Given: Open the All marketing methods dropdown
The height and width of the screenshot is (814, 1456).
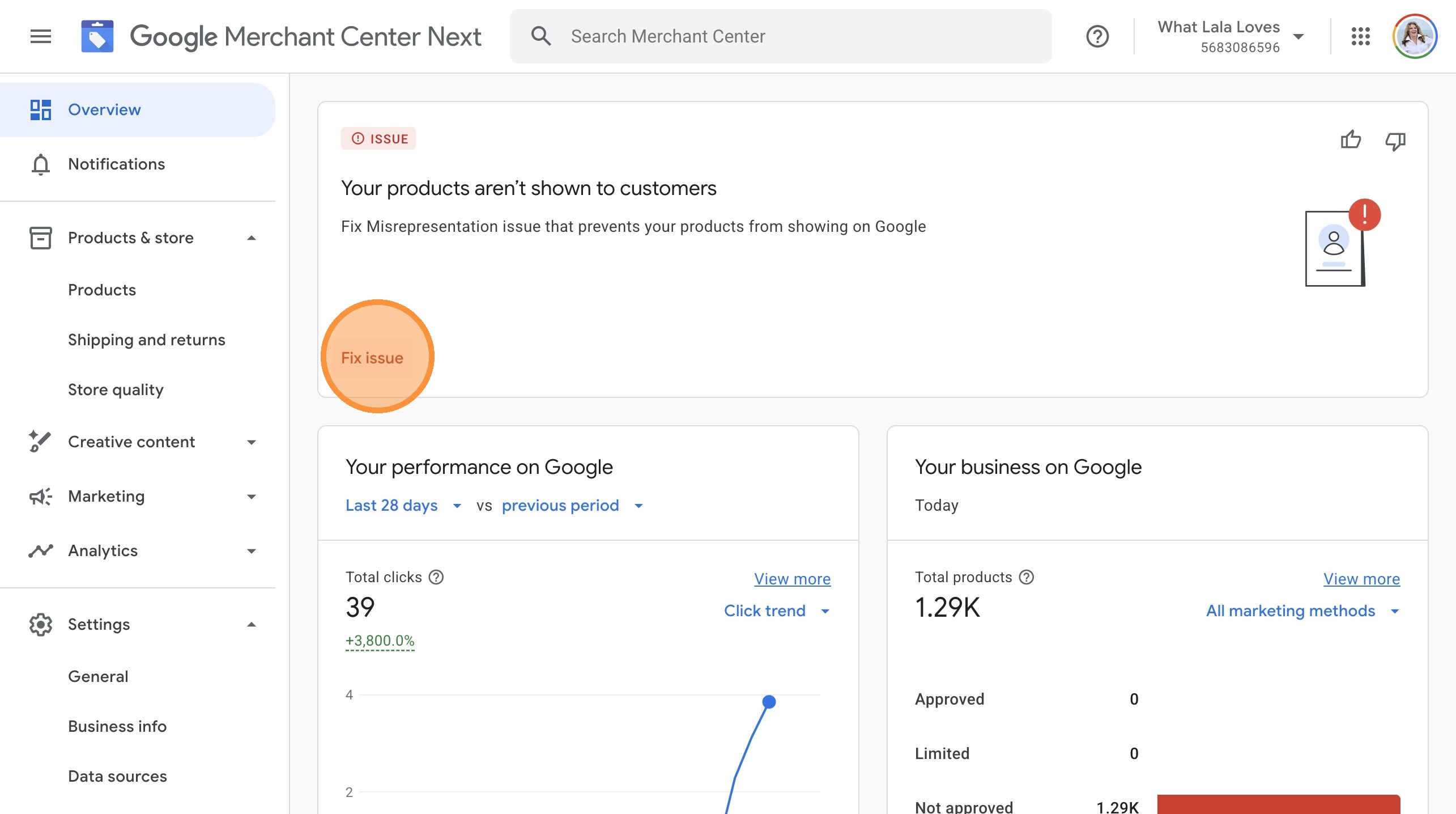Looking at the screenshot, I should click(1302, 610).
